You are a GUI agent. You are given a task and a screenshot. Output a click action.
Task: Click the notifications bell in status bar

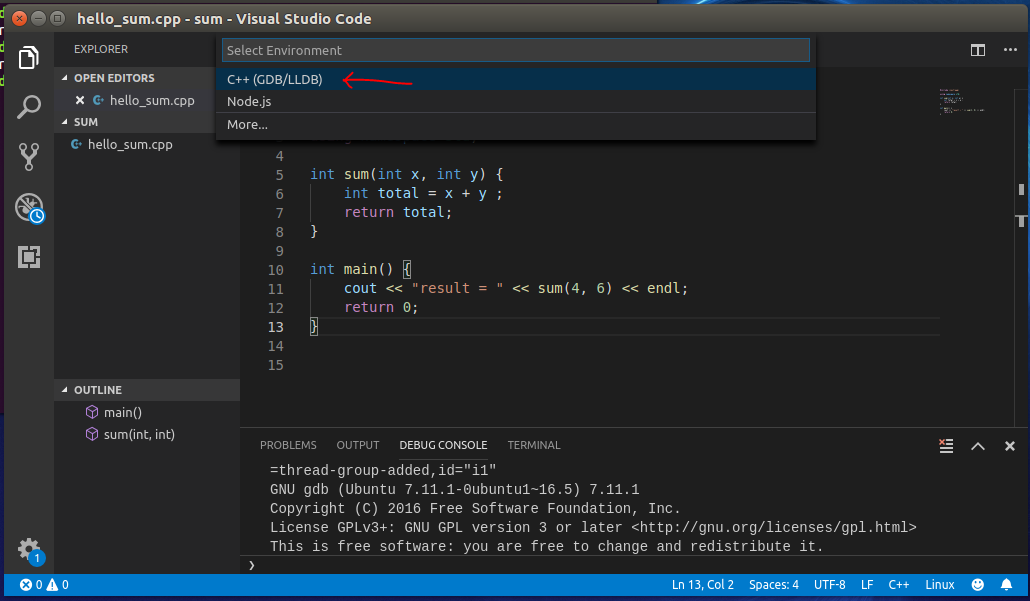pos(1007,584)
